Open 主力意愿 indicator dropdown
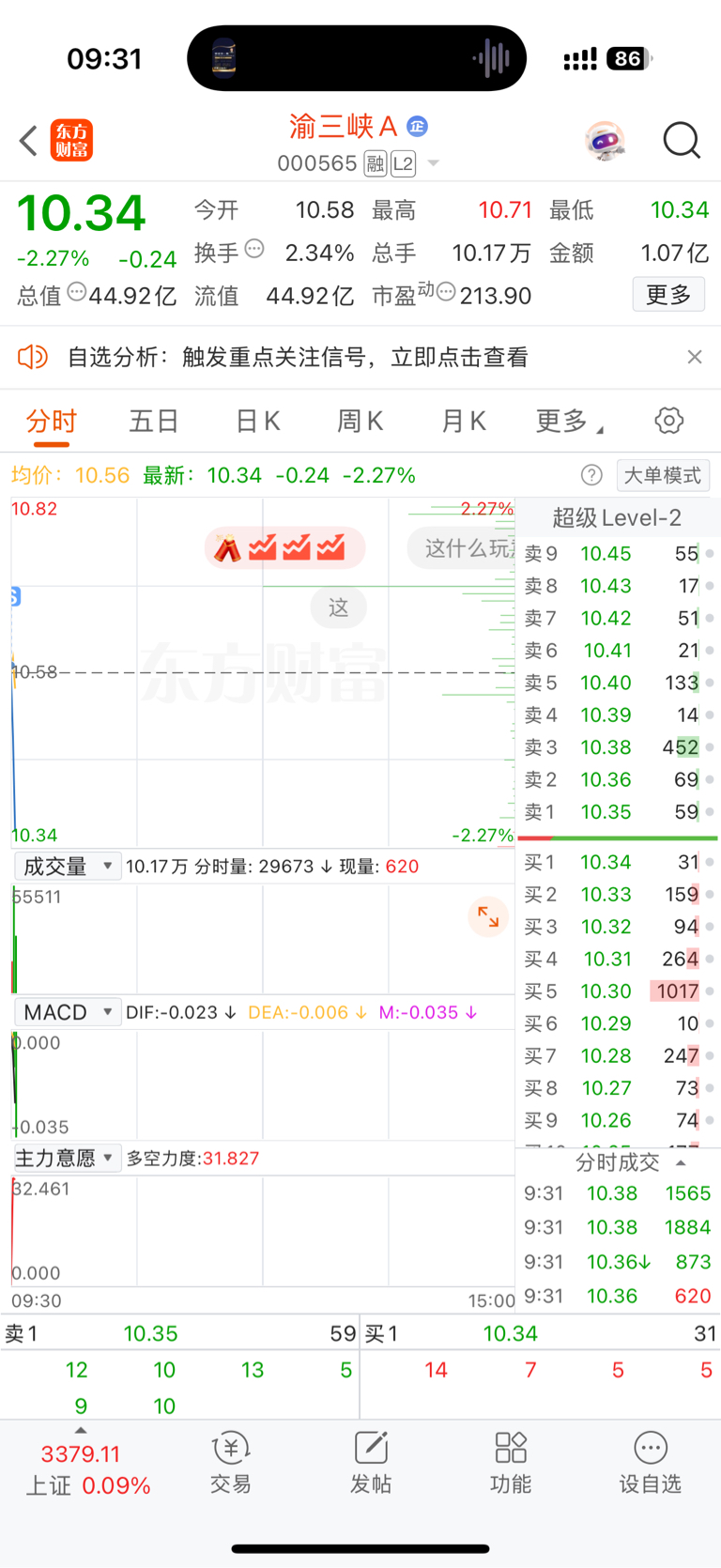Image resolution: width=721 pixels, height=1568 pixels. coord(68,1158)
